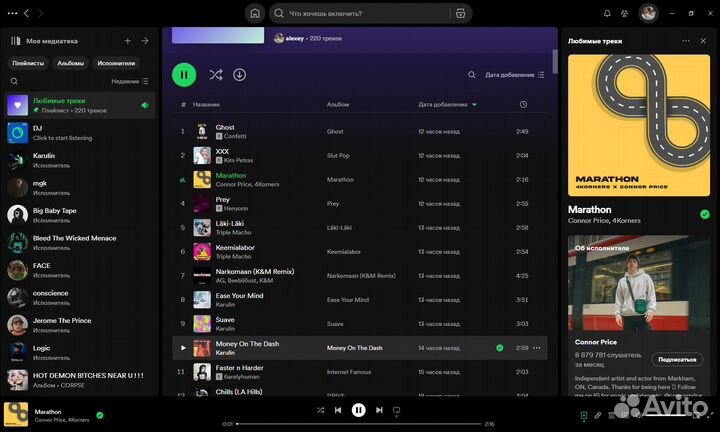This screenshot has width=720, height=432.
Task: Open the Об исполнителе artist card
Action: (639, 315)
